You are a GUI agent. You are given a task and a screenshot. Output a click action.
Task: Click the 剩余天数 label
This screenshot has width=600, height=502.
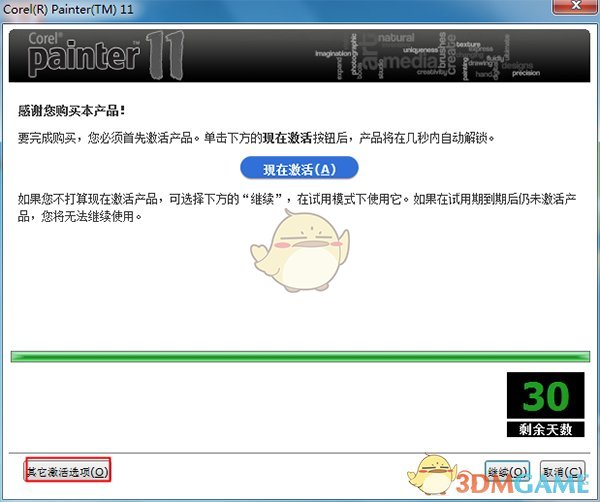(546, 429)
